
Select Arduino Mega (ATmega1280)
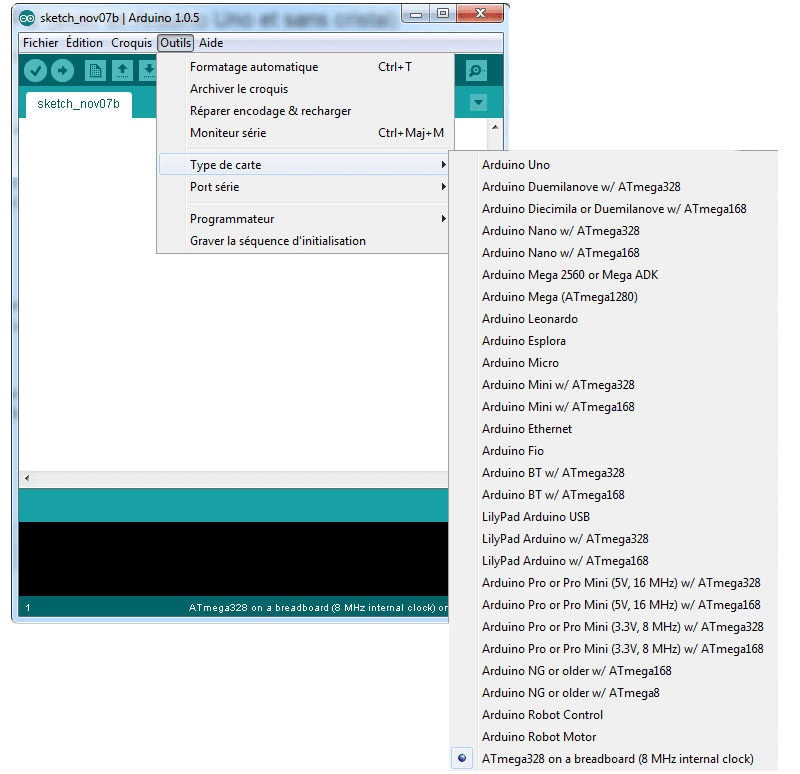pos(614,296)
